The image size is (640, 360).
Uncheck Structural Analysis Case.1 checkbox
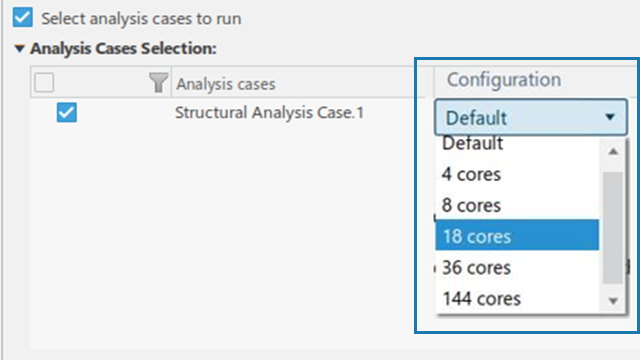tap(67, 112)
